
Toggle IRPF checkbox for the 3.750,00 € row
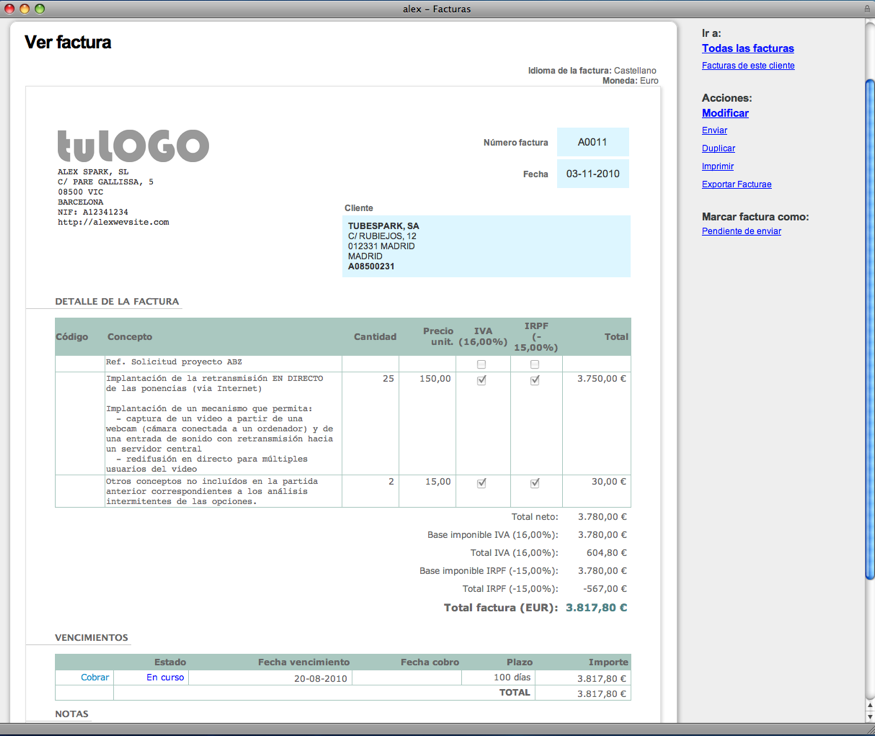(x=535, y=380)
